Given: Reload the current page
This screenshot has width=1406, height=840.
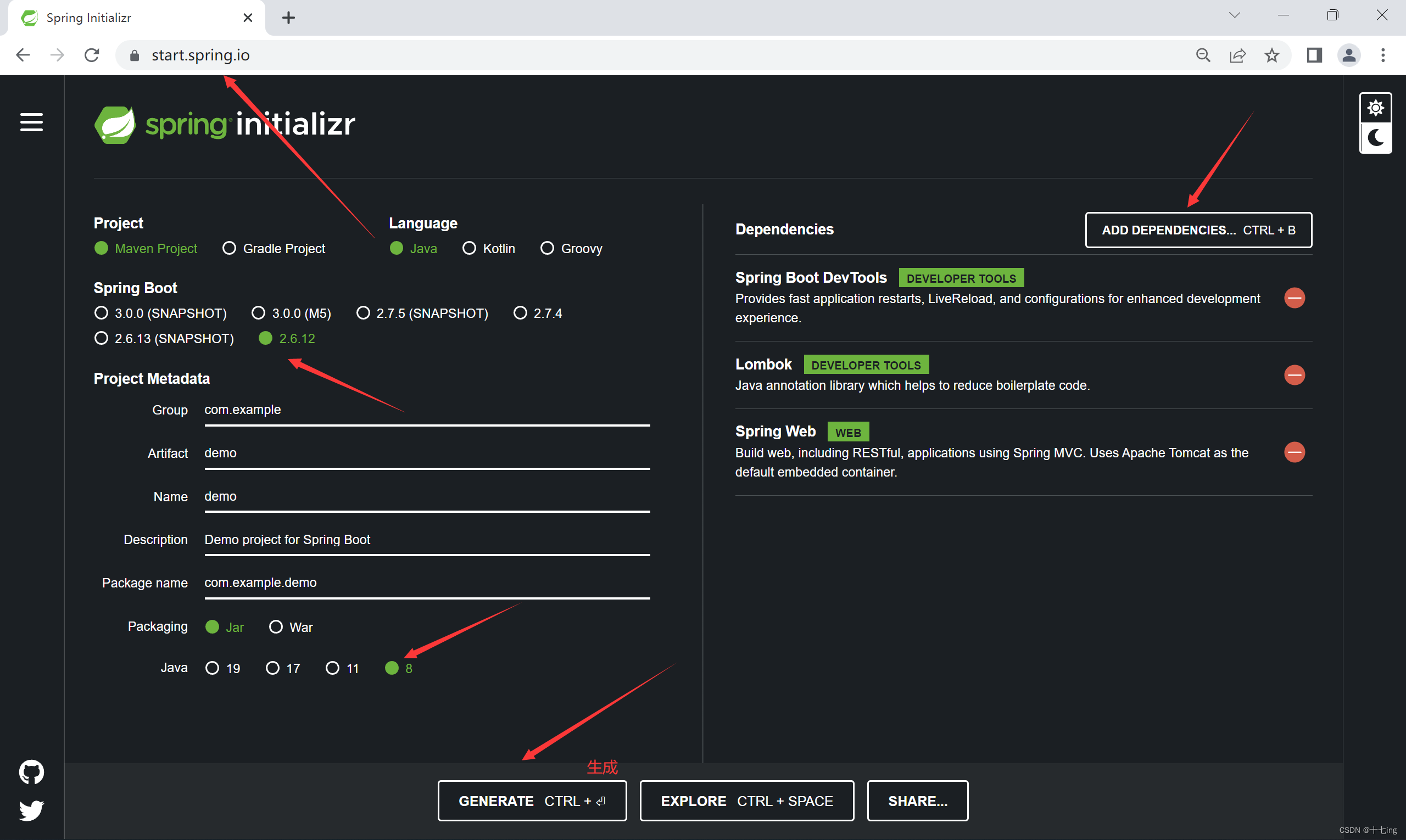Looking at the screenshot, I should 92,55.
